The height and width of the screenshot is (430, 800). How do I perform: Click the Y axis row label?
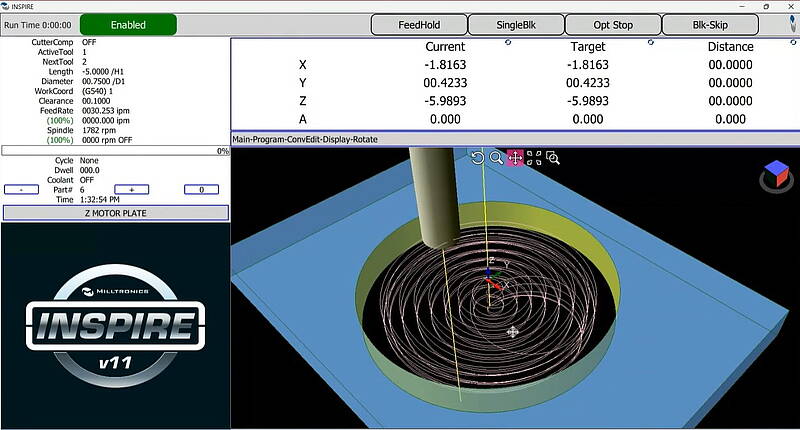click(x=303, y=83)
